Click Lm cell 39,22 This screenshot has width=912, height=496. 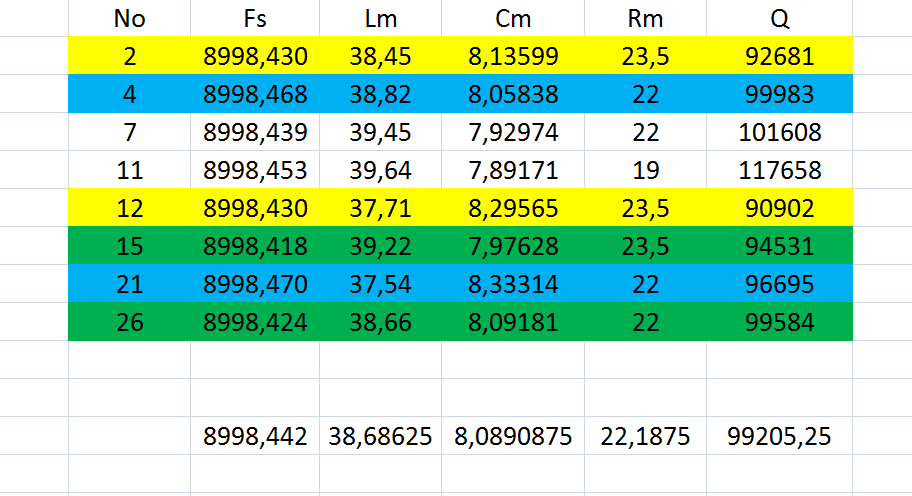(380, 246)
